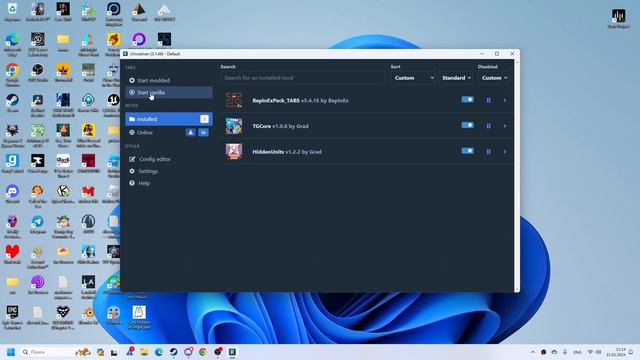
Task: Toggle the HiddenUnits mod switch
Action: click(x=467, y=151)
